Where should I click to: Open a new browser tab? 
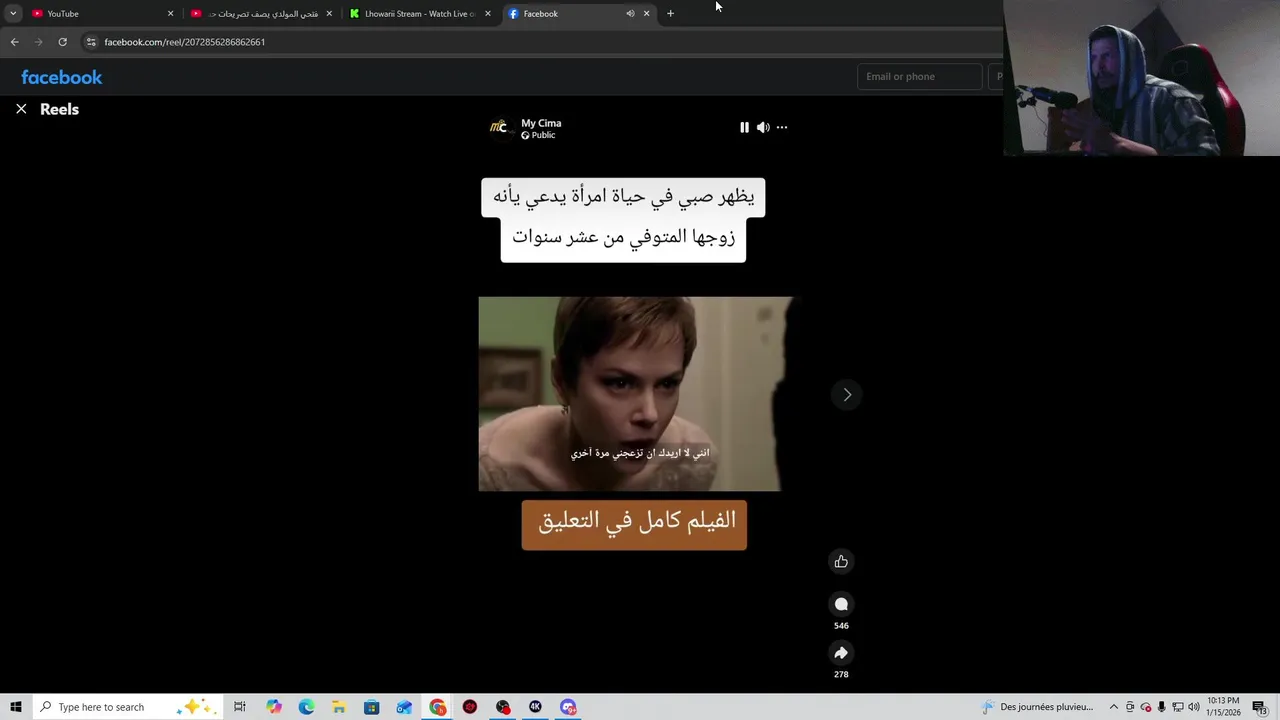[x=670, y=13]
